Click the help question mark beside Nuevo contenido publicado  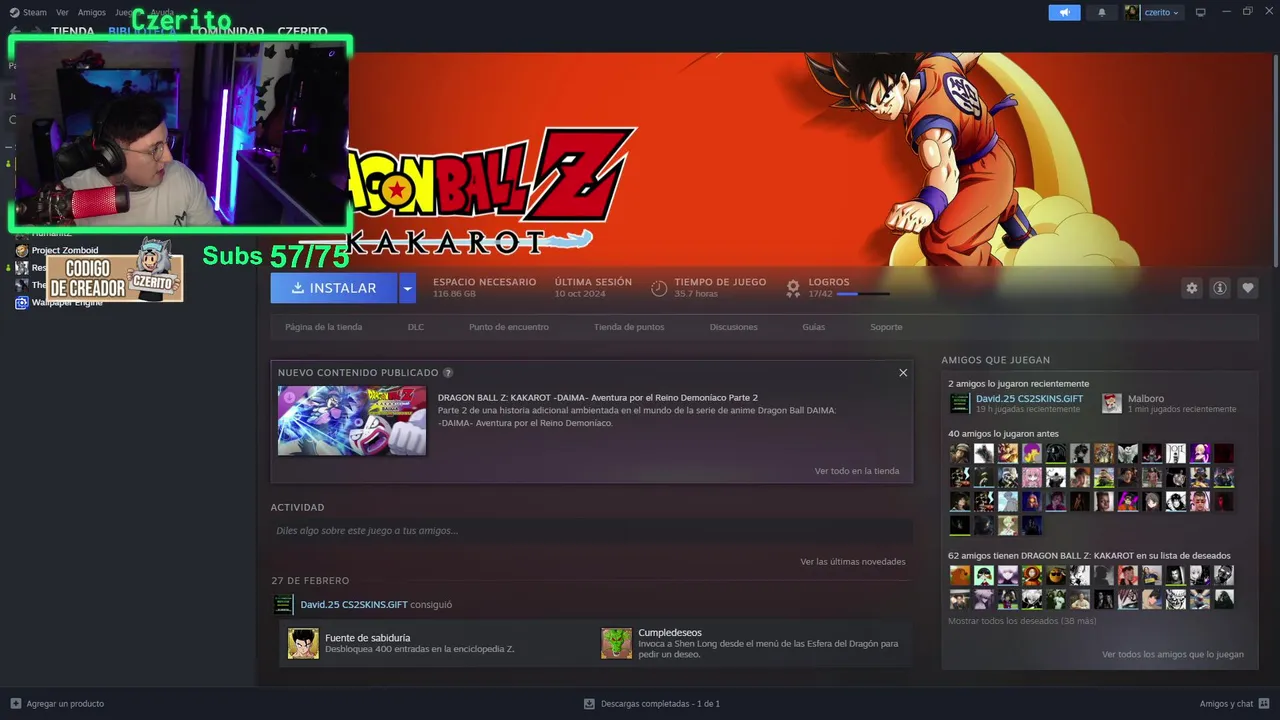(448, 373)
